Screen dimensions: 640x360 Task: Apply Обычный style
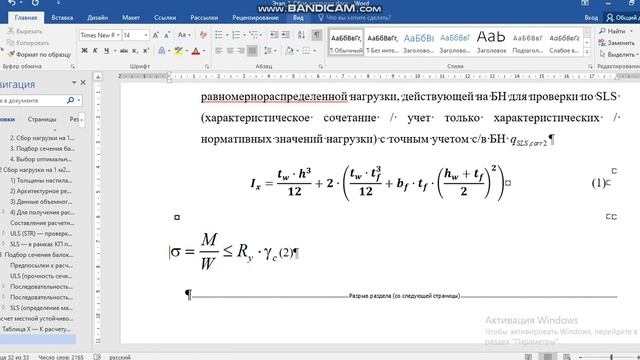coord(346,42)
